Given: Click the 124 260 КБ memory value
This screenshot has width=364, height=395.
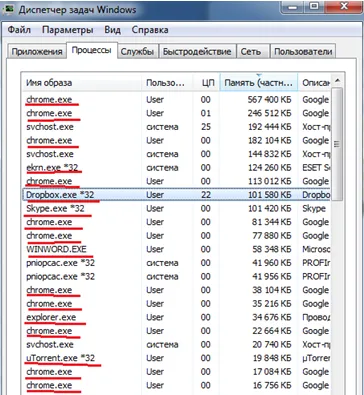Looking at the screenshot, I should (x=270, y=167).
